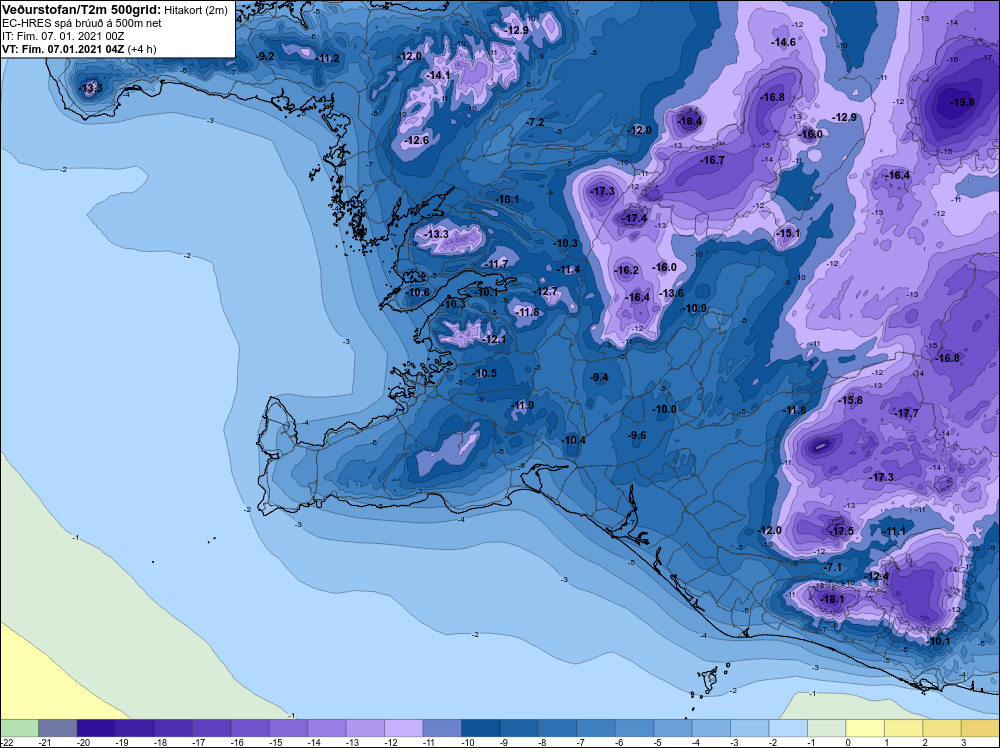Click the 'Hitakort (2m)' header text
This screenshot has width=1000, height=748.
[x=196, y=10]
